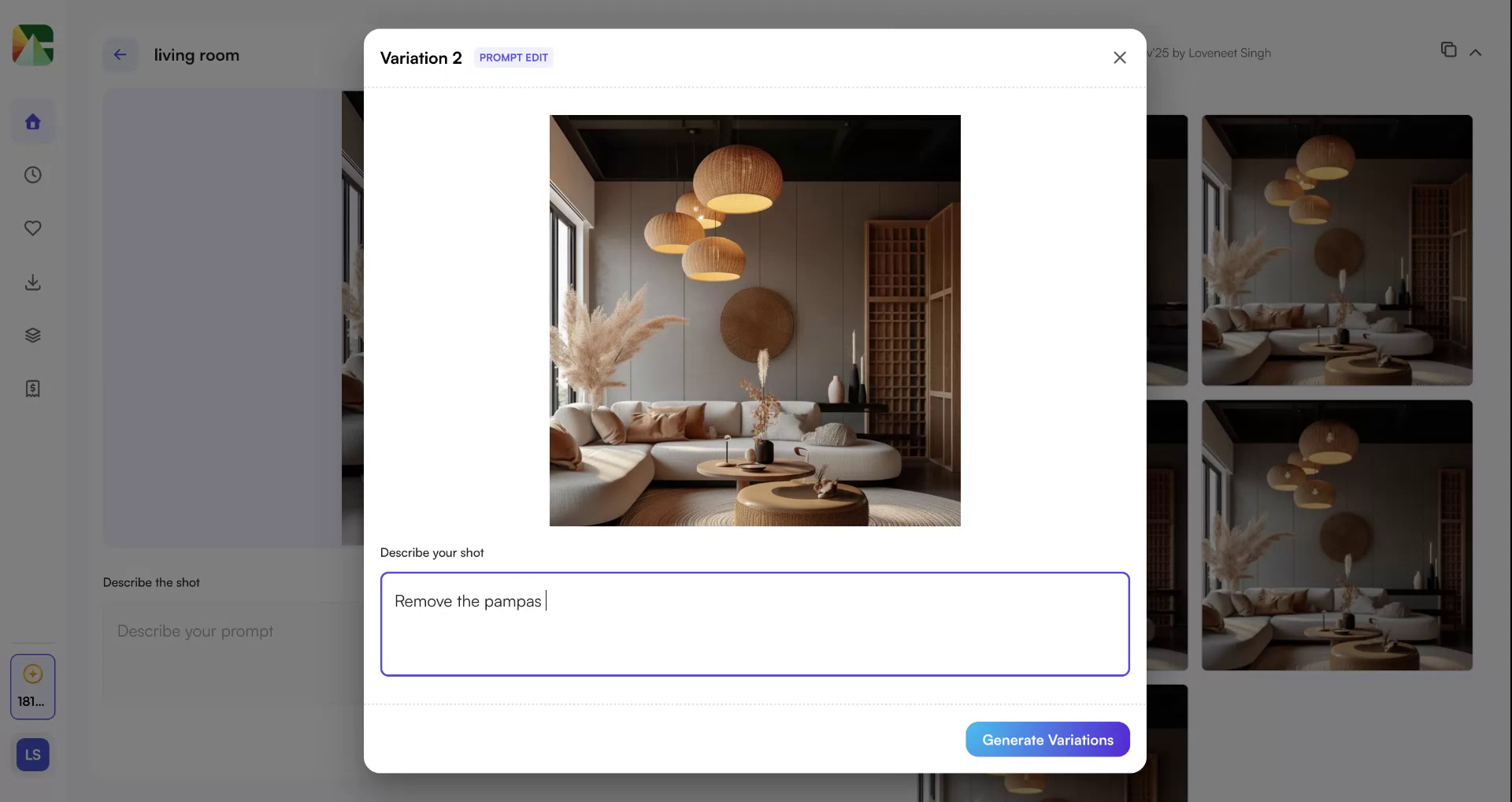Toggle the PROMPT EDIT badge

513,58
